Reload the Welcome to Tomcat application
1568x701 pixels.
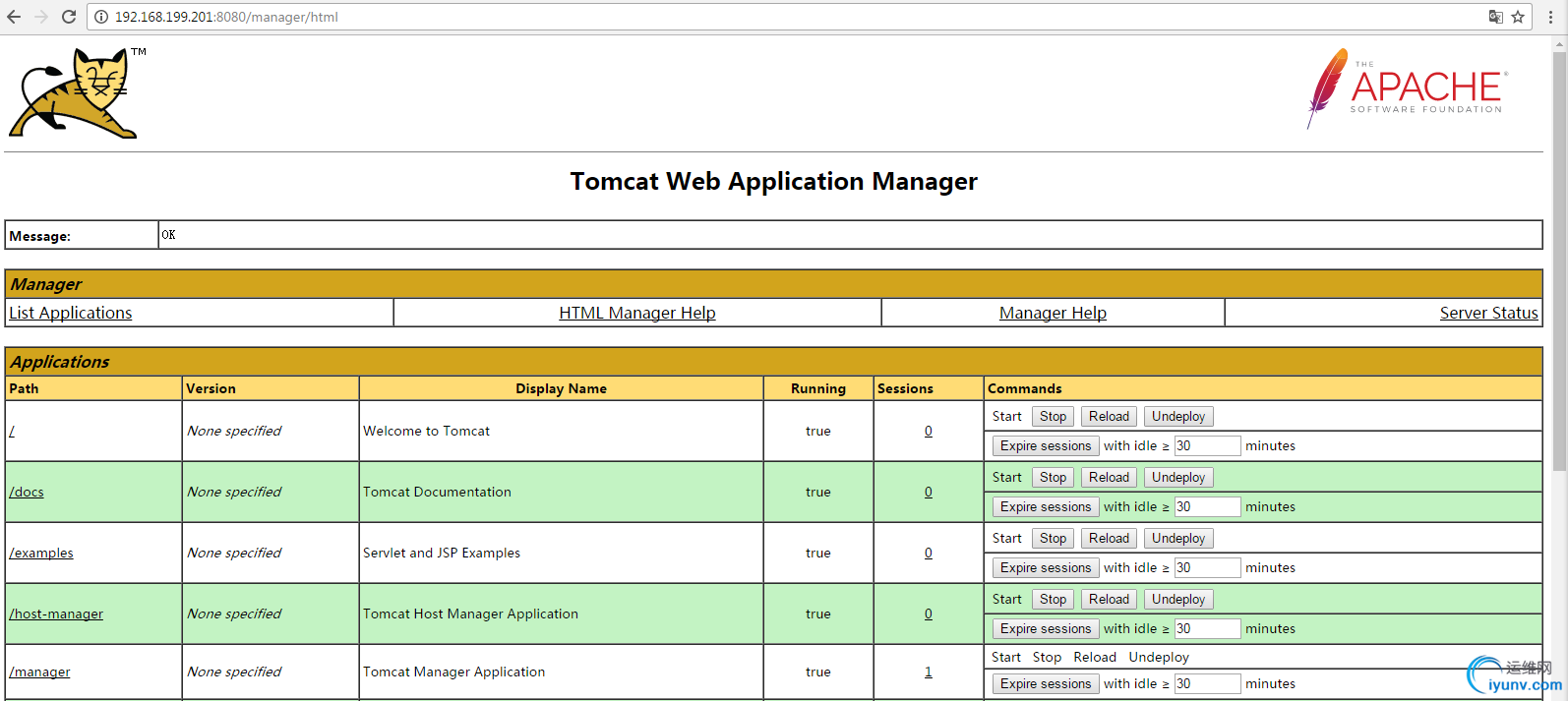1109,417
